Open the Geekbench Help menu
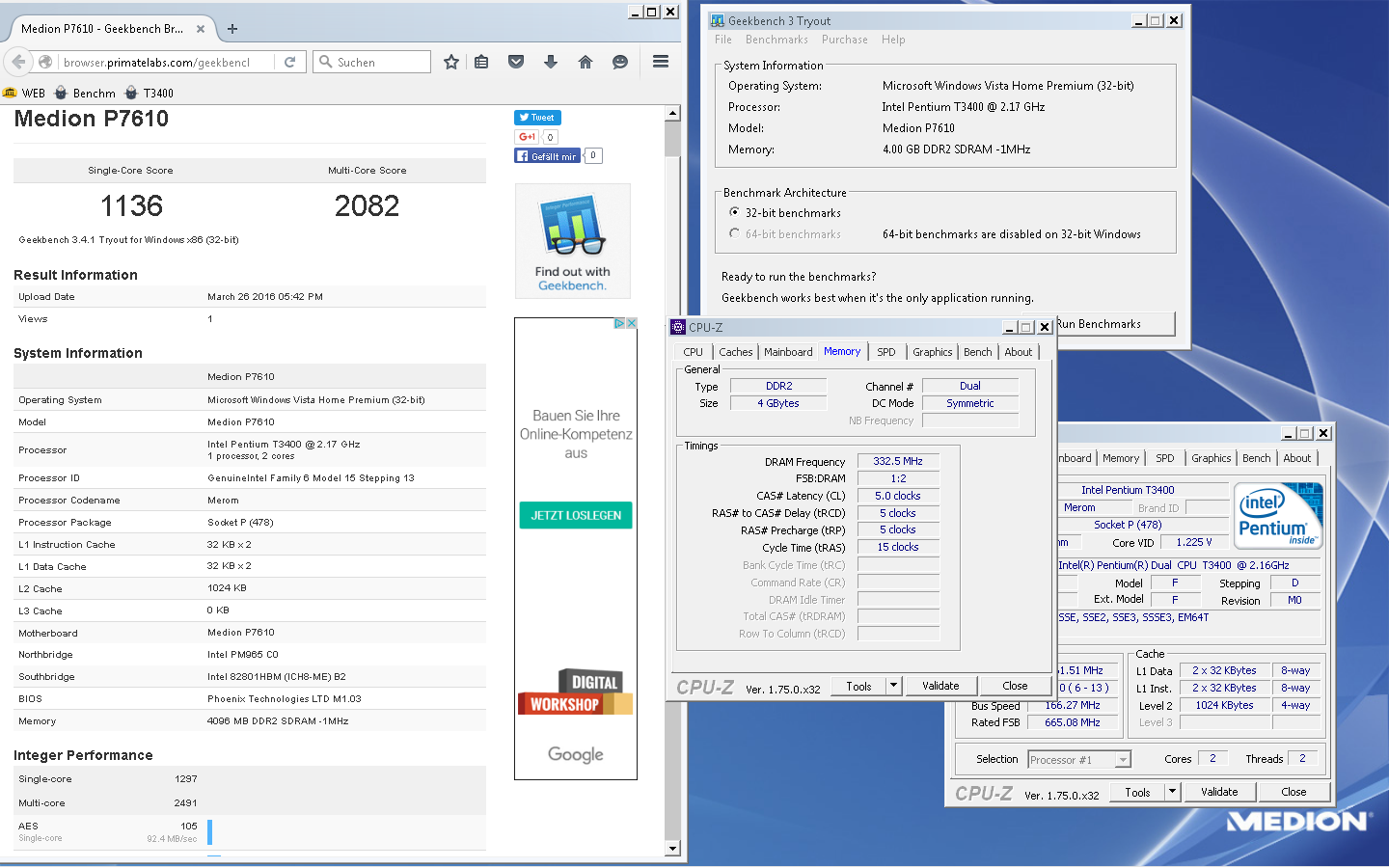 tap(893, 40)
